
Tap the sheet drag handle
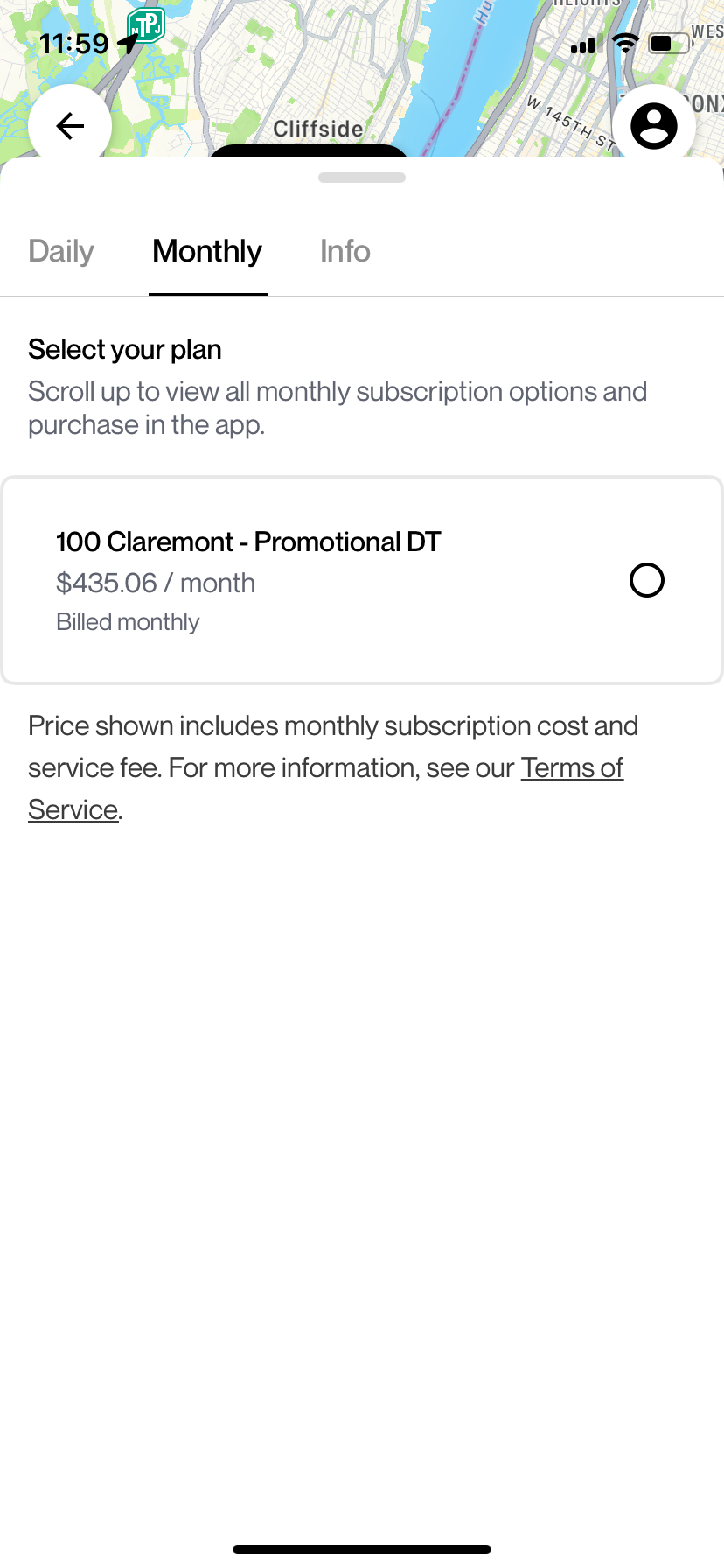pos(362,178)
